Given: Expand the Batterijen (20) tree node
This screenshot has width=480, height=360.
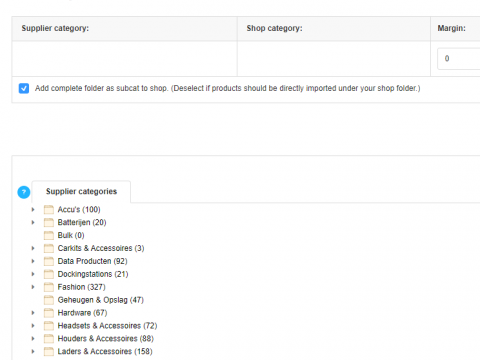Looking at the screenshot, I should click(33, 222).
